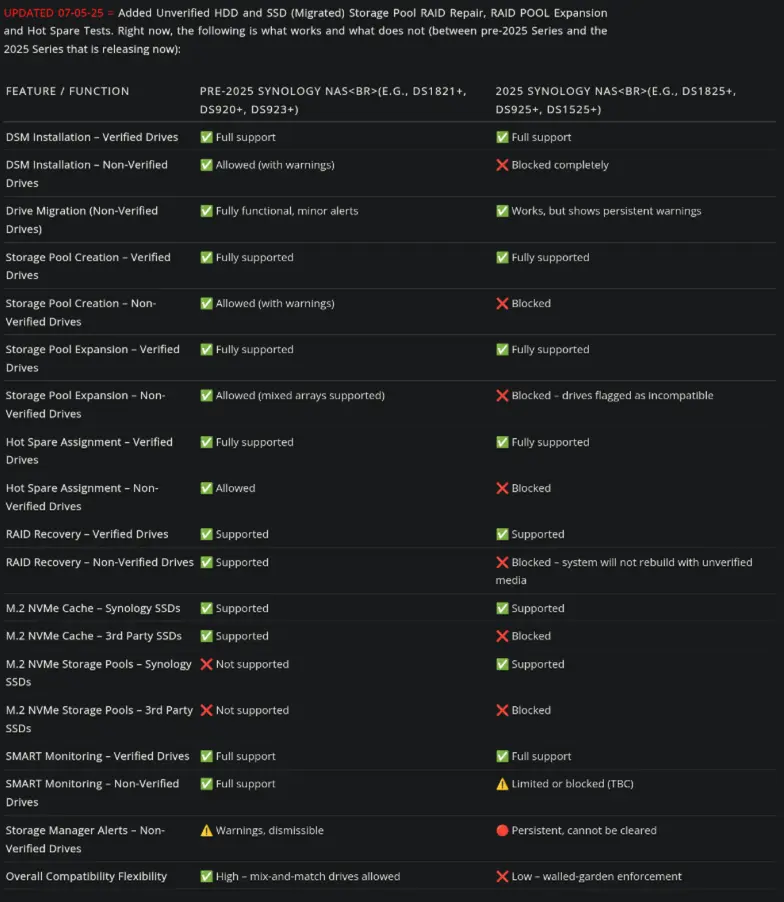Click the green check beside 'Allowed (mixed arrays supported)'

[206, 395]
